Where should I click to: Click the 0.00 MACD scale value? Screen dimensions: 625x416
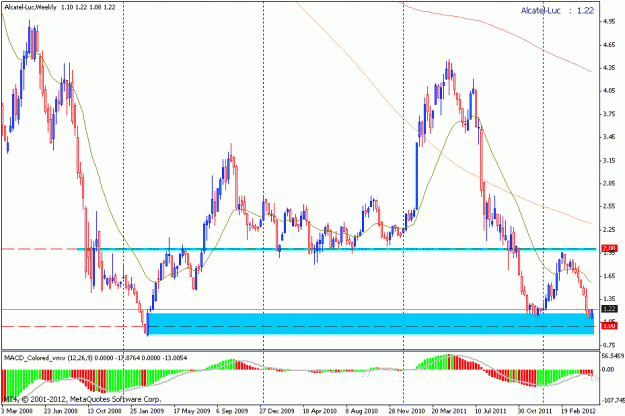608,369
